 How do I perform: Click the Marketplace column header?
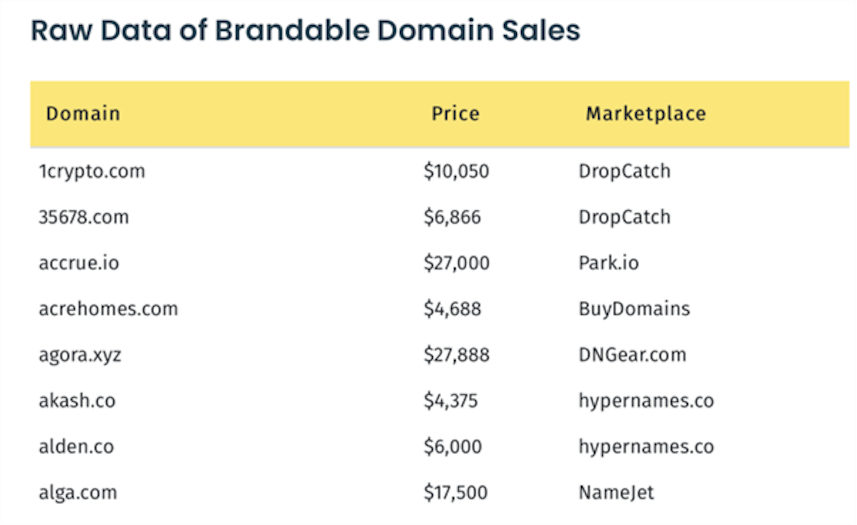click(645, 113)
